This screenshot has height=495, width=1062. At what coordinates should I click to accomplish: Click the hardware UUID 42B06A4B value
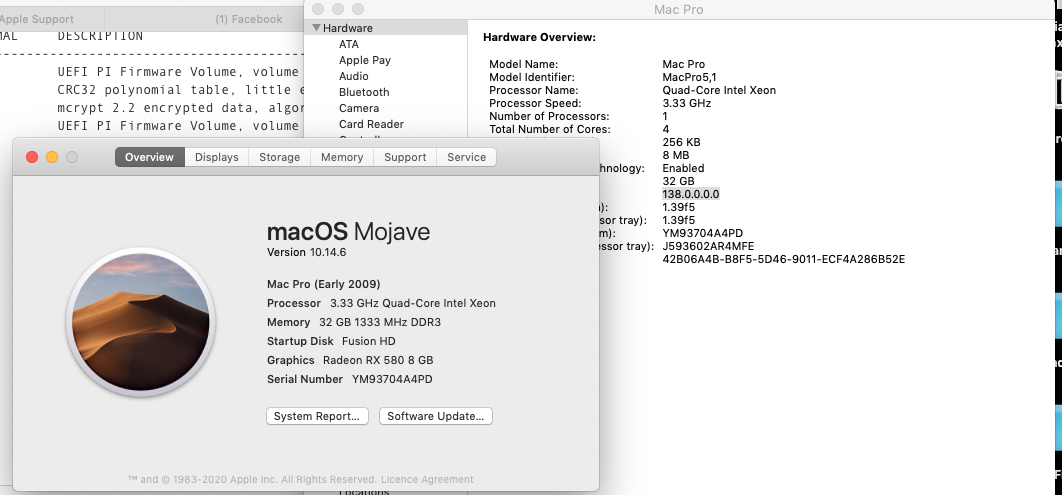pyautogui.click(x=783, y=259)
